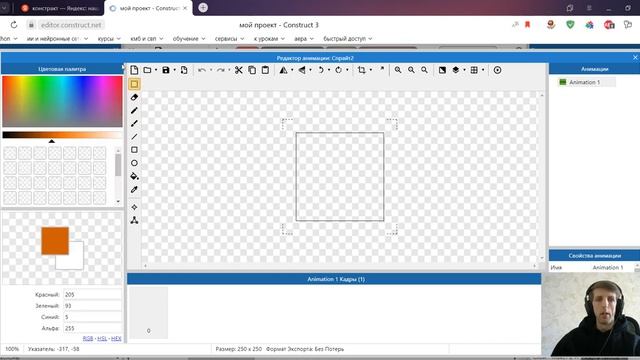Open dropdown arrow next to open folder
The height and width of the screenshot is (360, 640).
(156, 70)
